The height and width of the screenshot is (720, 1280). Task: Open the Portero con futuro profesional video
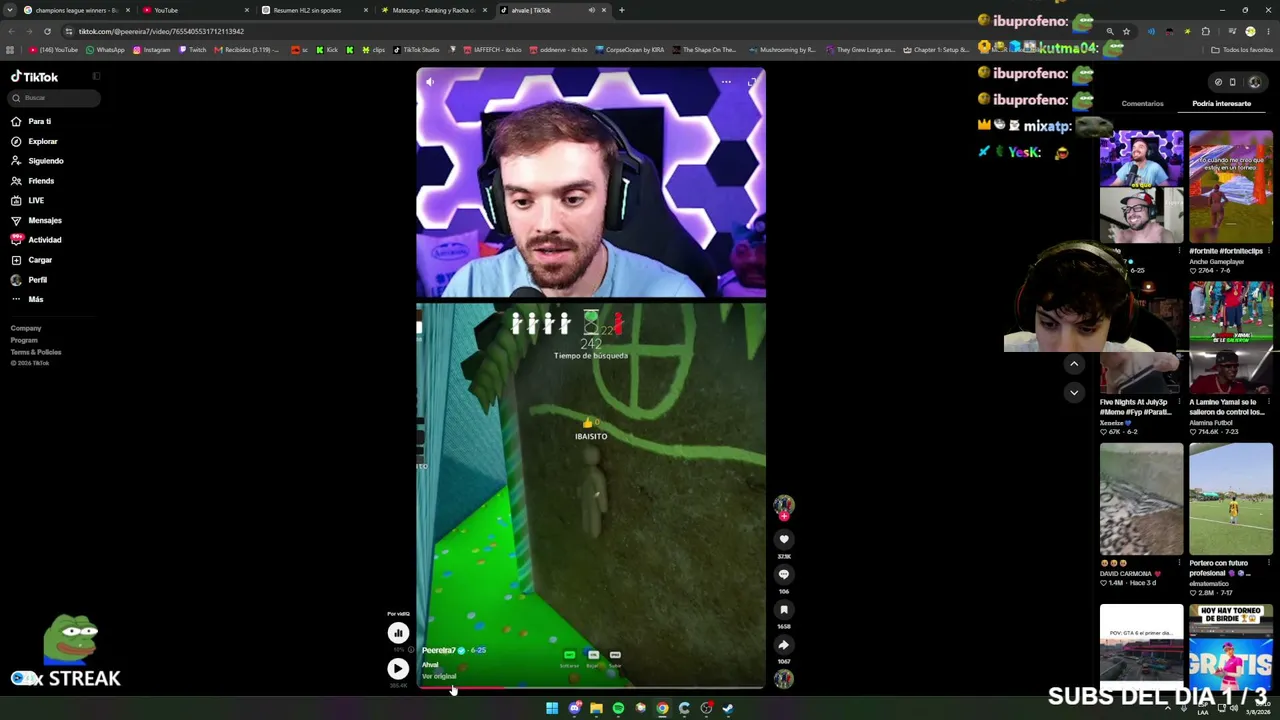pos(1231,499)
